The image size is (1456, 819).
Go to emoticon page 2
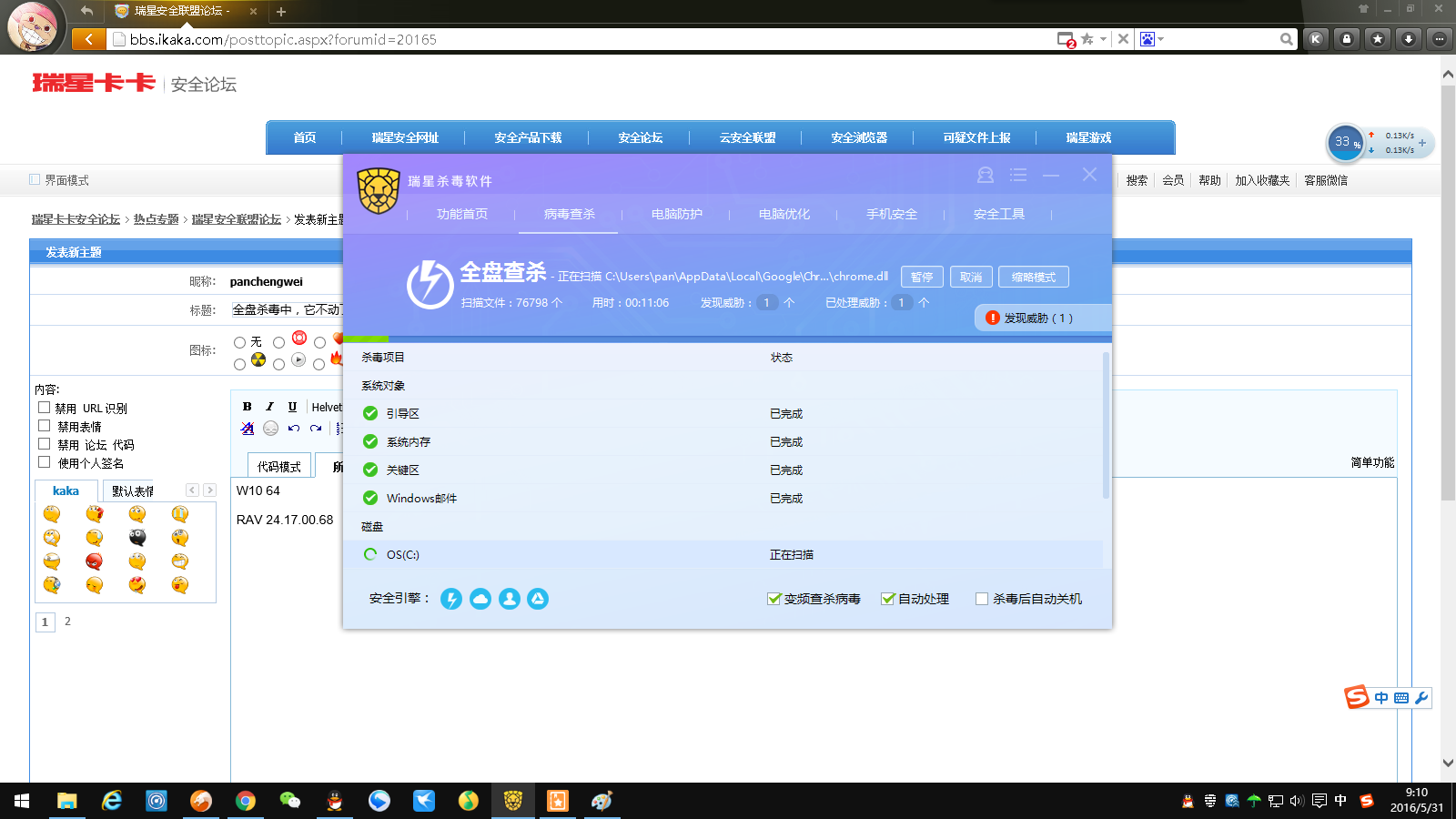point(67,622)
